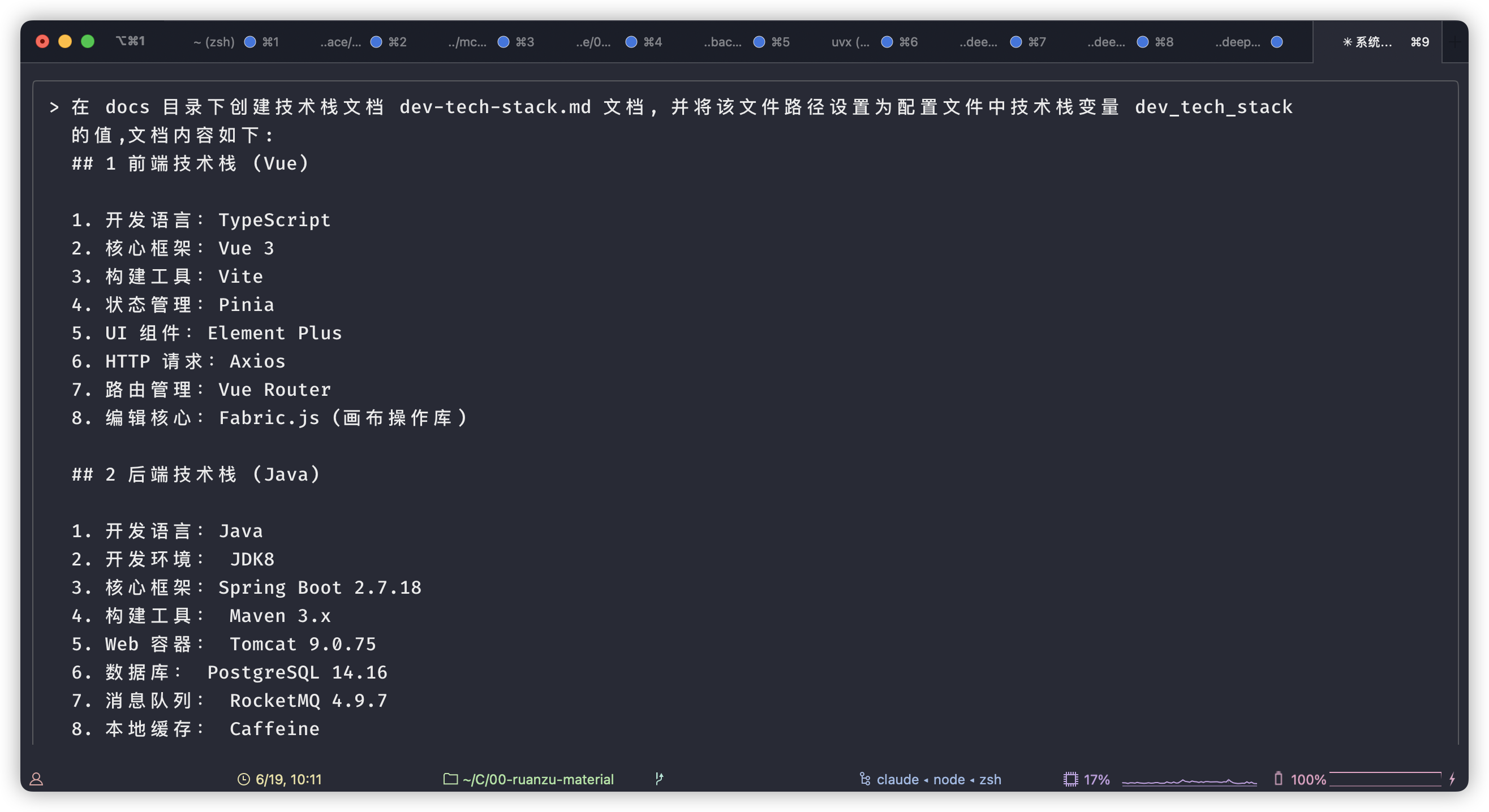Click the lightning charging icon at status bar end
This screenshot has width=1489, height=812.
click(x=1452, y=779)
